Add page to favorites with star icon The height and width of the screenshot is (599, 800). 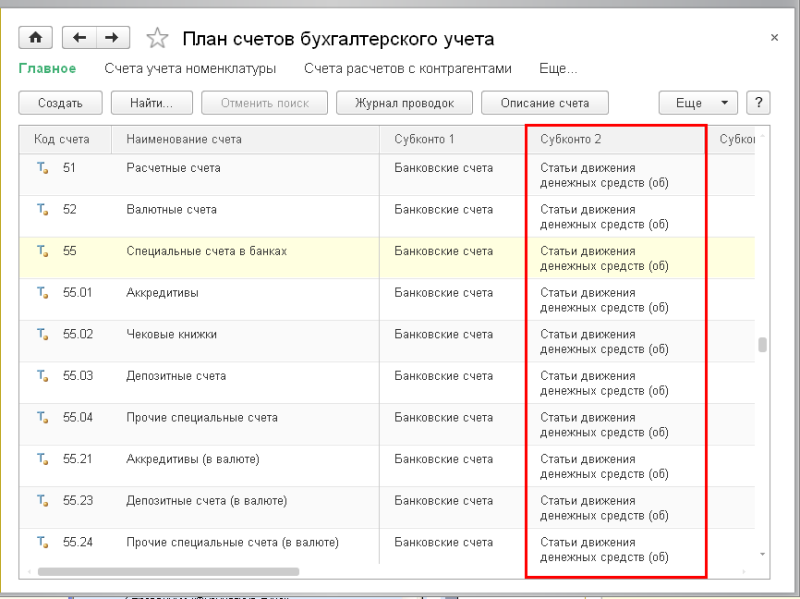tap(157, 39)
